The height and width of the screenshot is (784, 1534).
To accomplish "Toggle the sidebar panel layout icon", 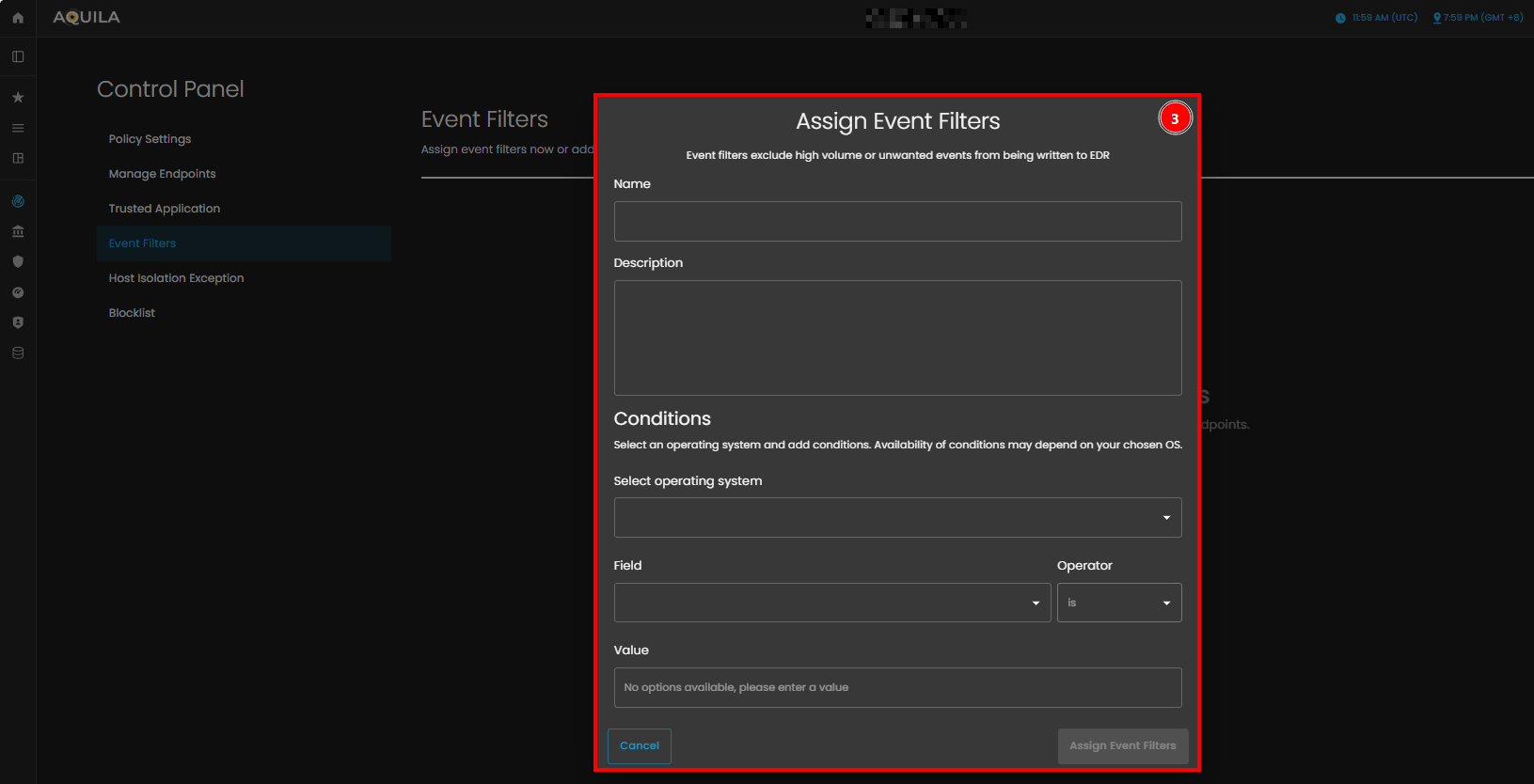I will pyautogui.click(x=18, y=56).
